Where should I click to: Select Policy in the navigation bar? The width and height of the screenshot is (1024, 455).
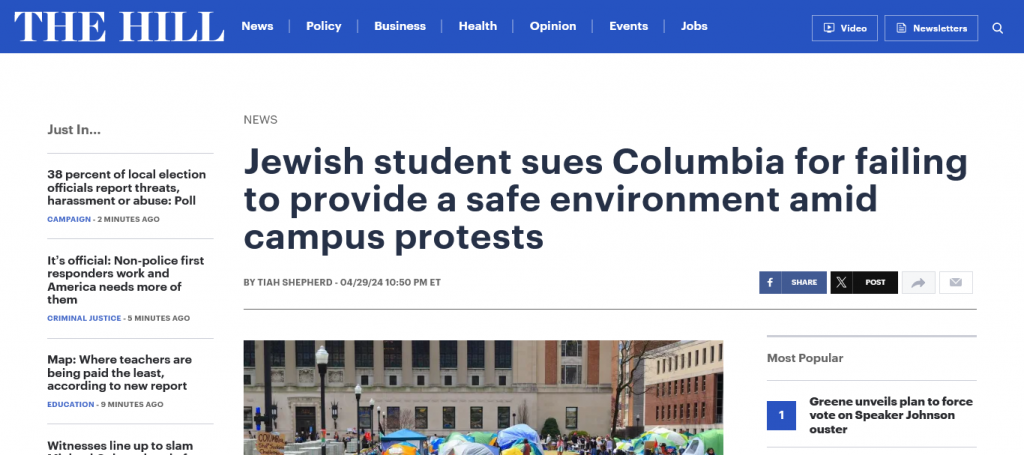pyautogui.click(x=324, y=26)
